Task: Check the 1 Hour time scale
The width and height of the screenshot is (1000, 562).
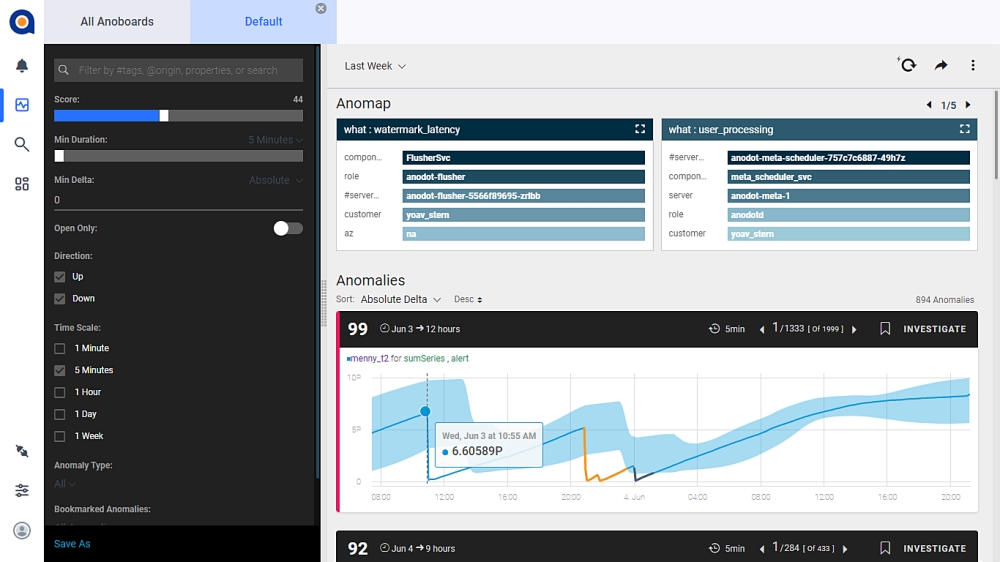Action: [59, 392]
